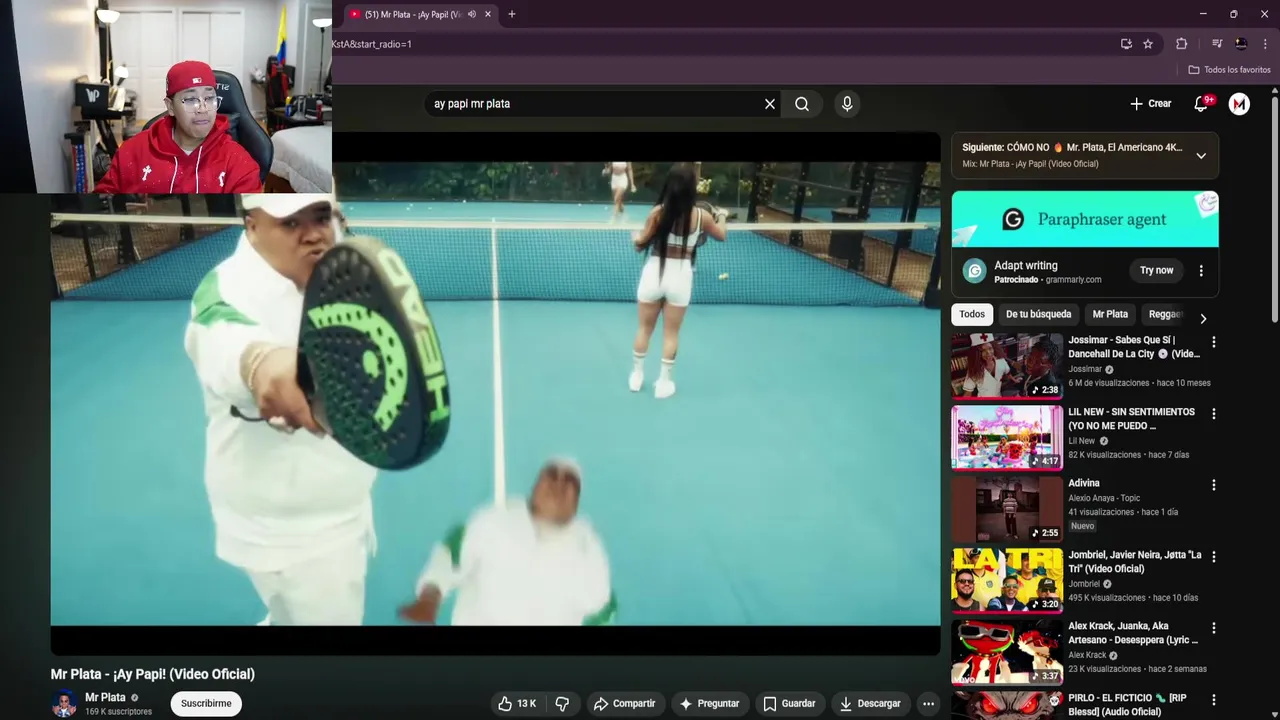Open the browser extensions puzzle icon

[1181, 44]
